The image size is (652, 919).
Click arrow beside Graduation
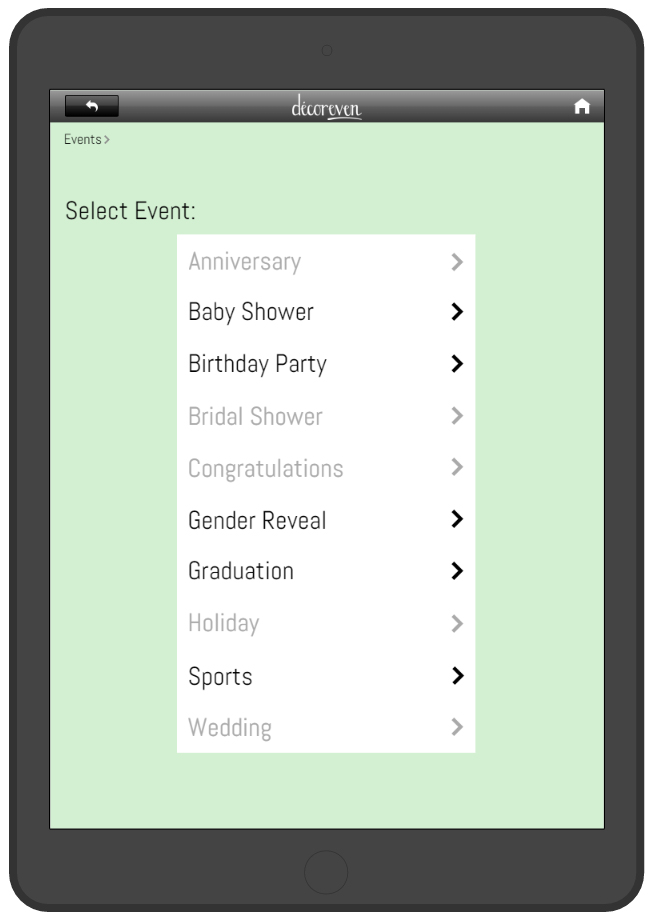click(457, 571)
